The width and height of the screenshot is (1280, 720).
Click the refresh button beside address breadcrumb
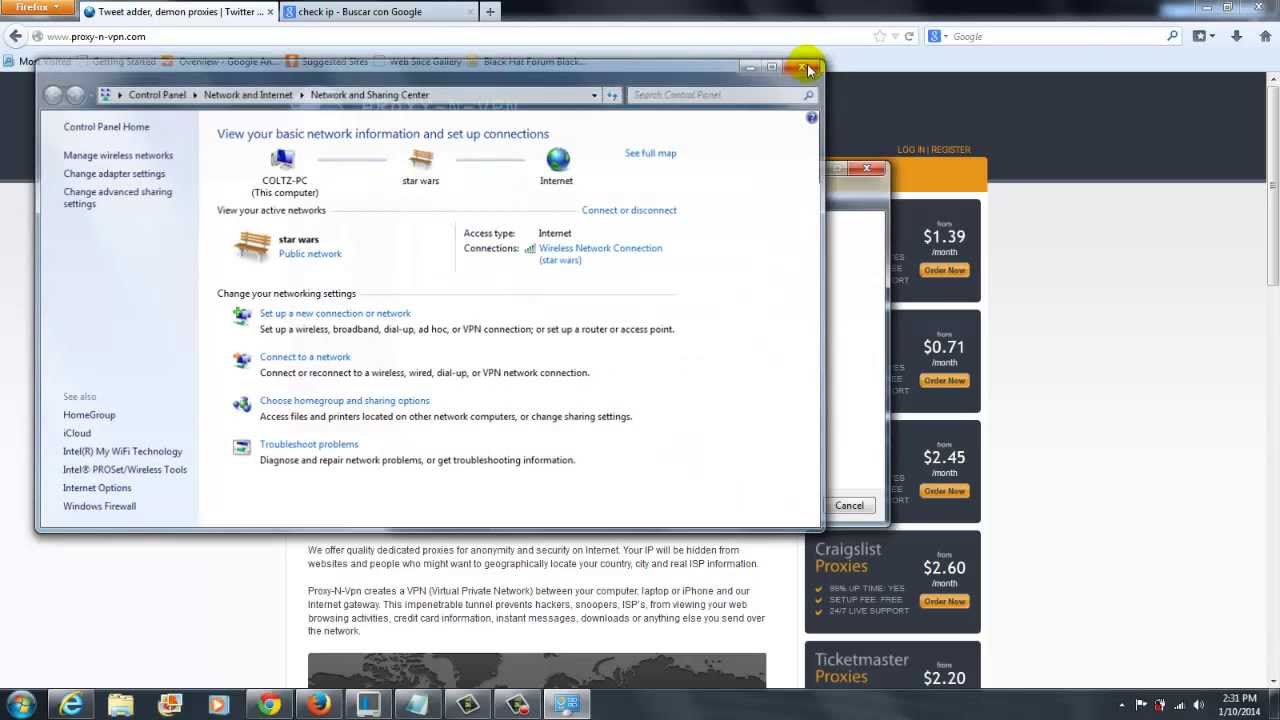[612, 95]
